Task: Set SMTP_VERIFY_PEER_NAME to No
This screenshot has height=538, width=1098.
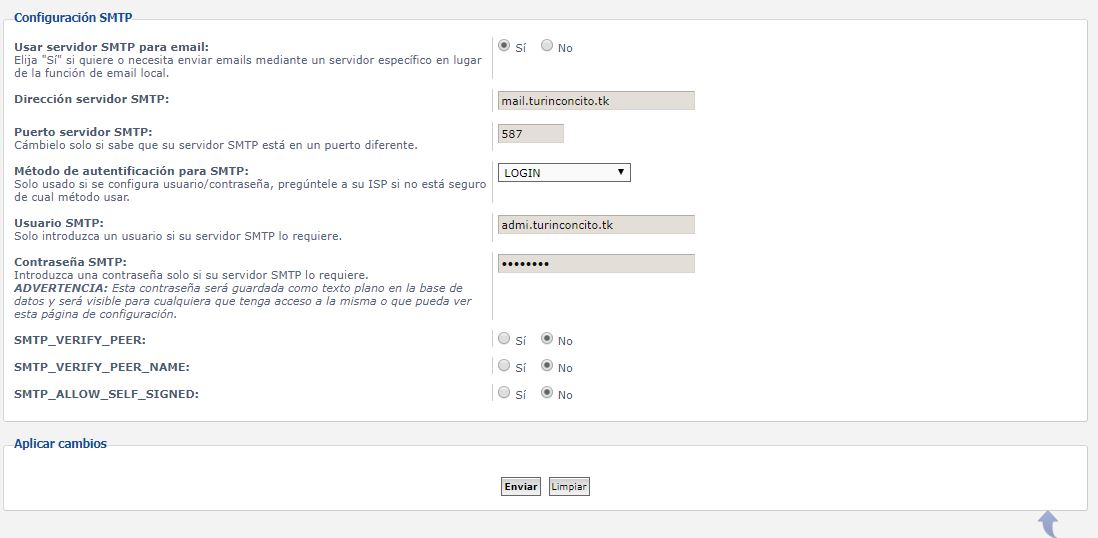Action: pyautogui.click(x=547, y=366)
